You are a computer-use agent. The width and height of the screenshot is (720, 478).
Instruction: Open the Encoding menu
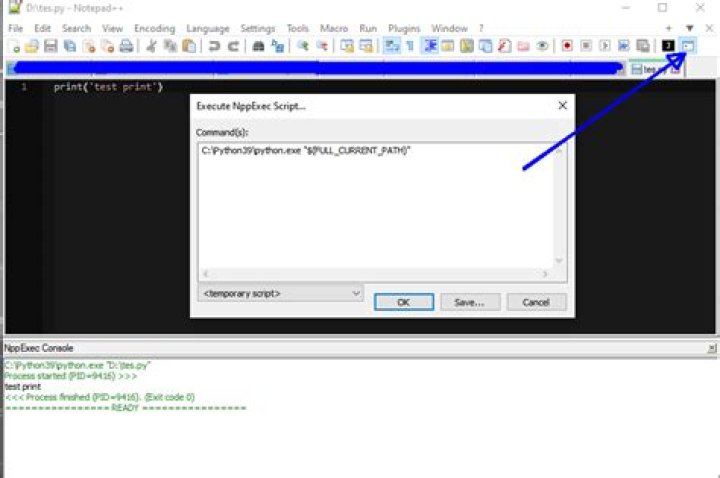pyautogui.click(x=155, y=28)
